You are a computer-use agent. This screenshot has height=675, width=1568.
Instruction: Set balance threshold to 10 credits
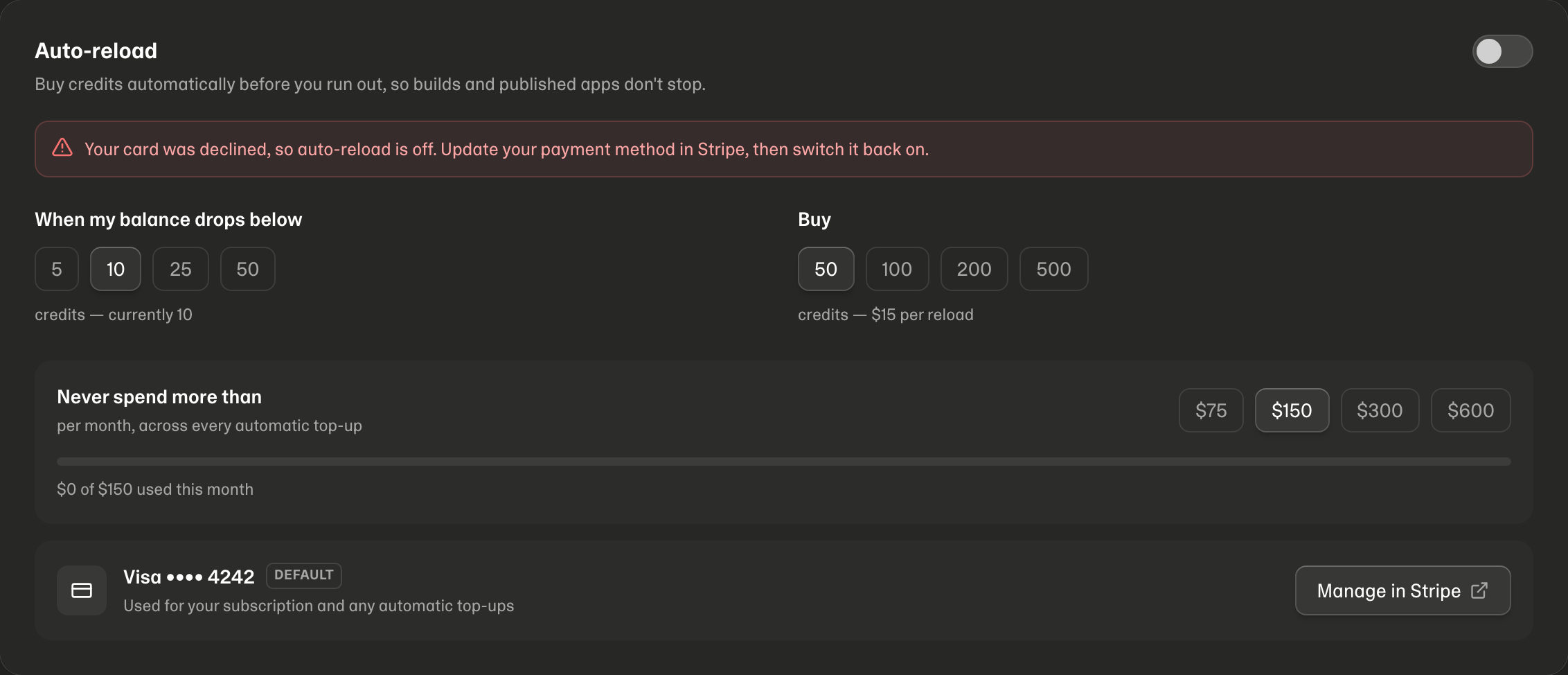click(x=116, y=269)
